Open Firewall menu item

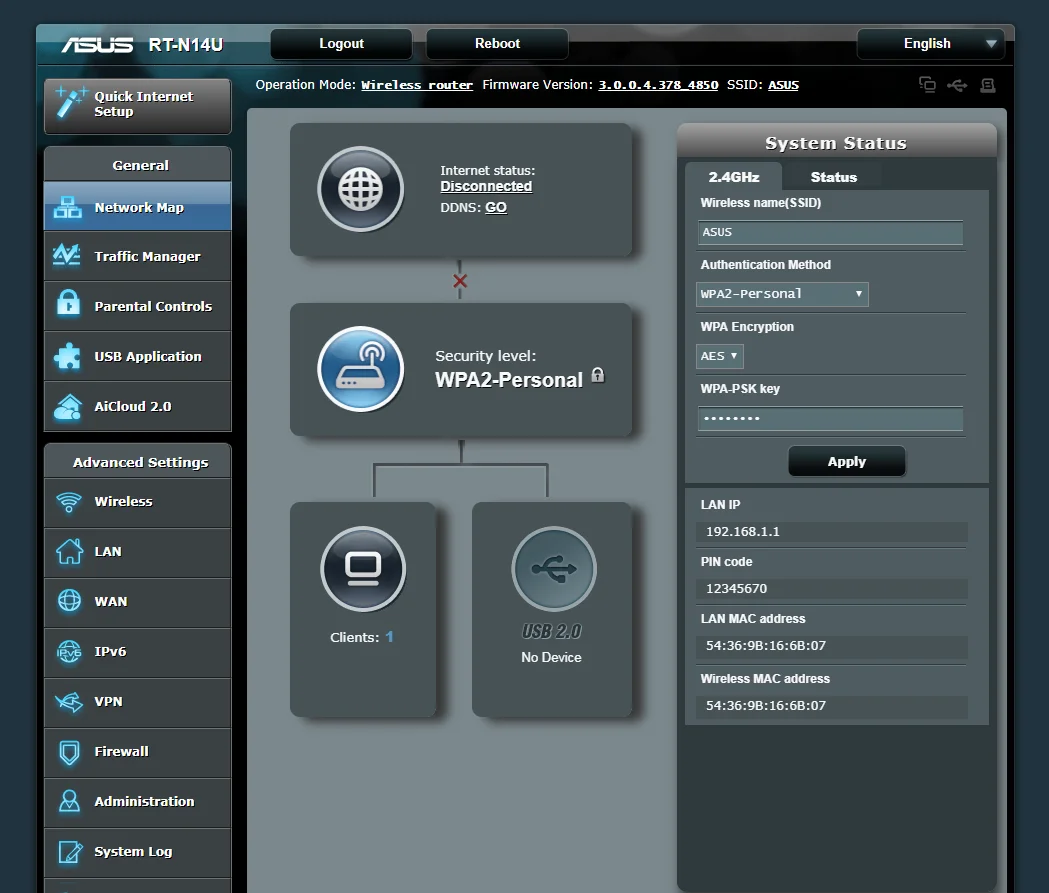pos(137,752)
